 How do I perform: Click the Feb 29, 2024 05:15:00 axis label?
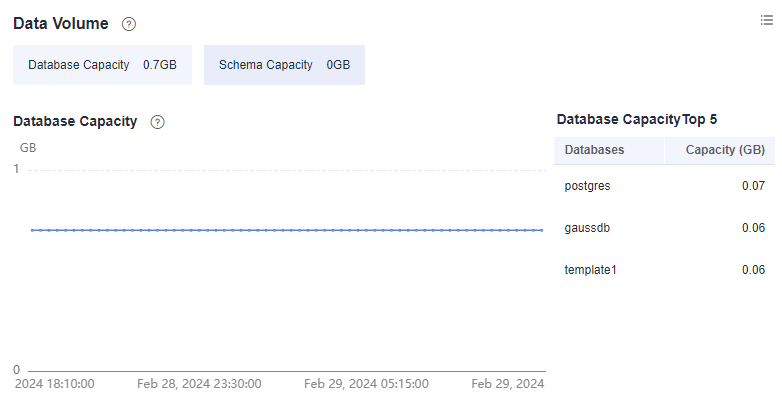click(366, 384)
